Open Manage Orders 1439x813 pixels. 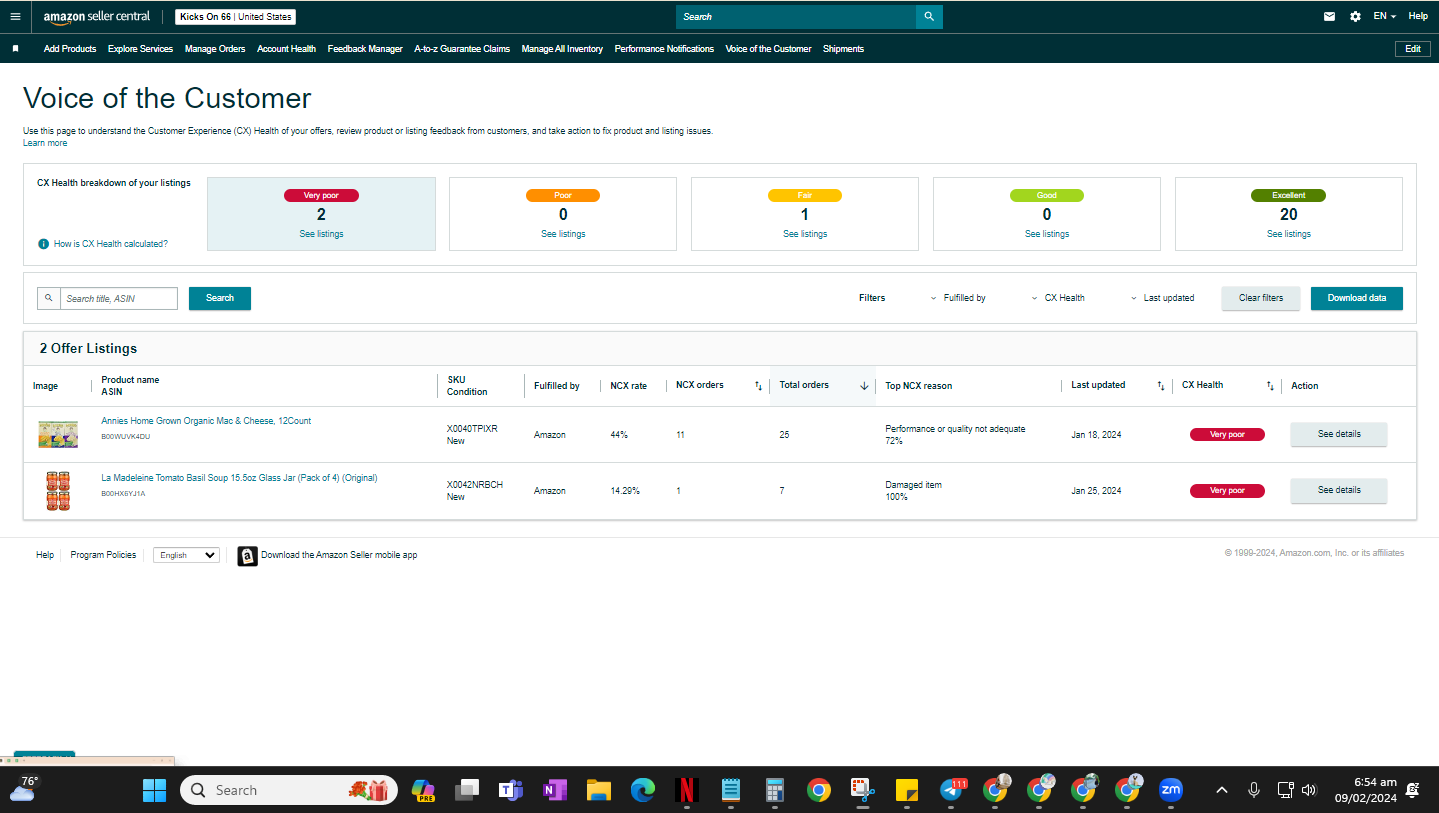(x=215, y=49)
